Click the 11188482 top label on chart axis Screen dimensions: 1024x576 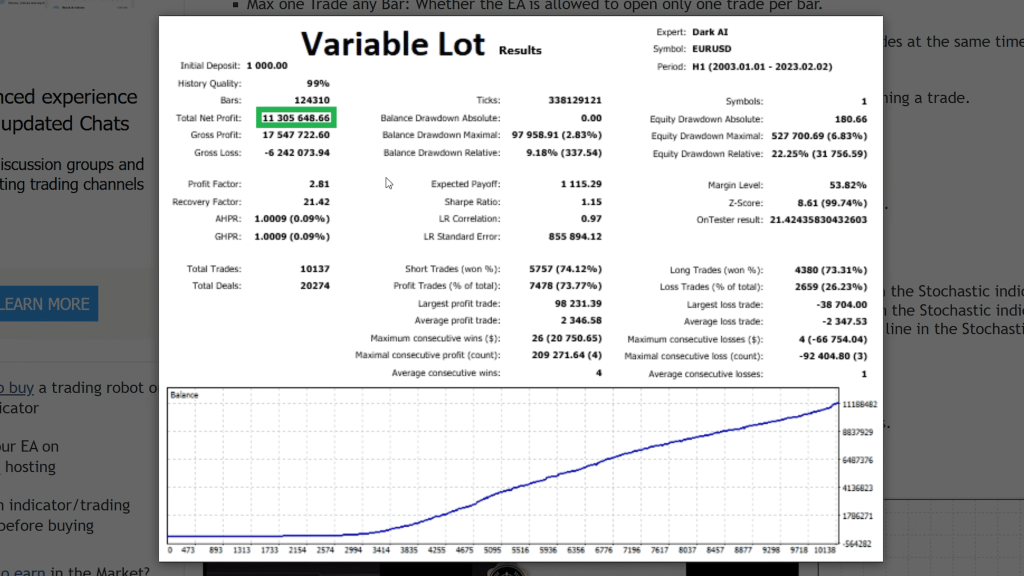(x=859, y=404)
